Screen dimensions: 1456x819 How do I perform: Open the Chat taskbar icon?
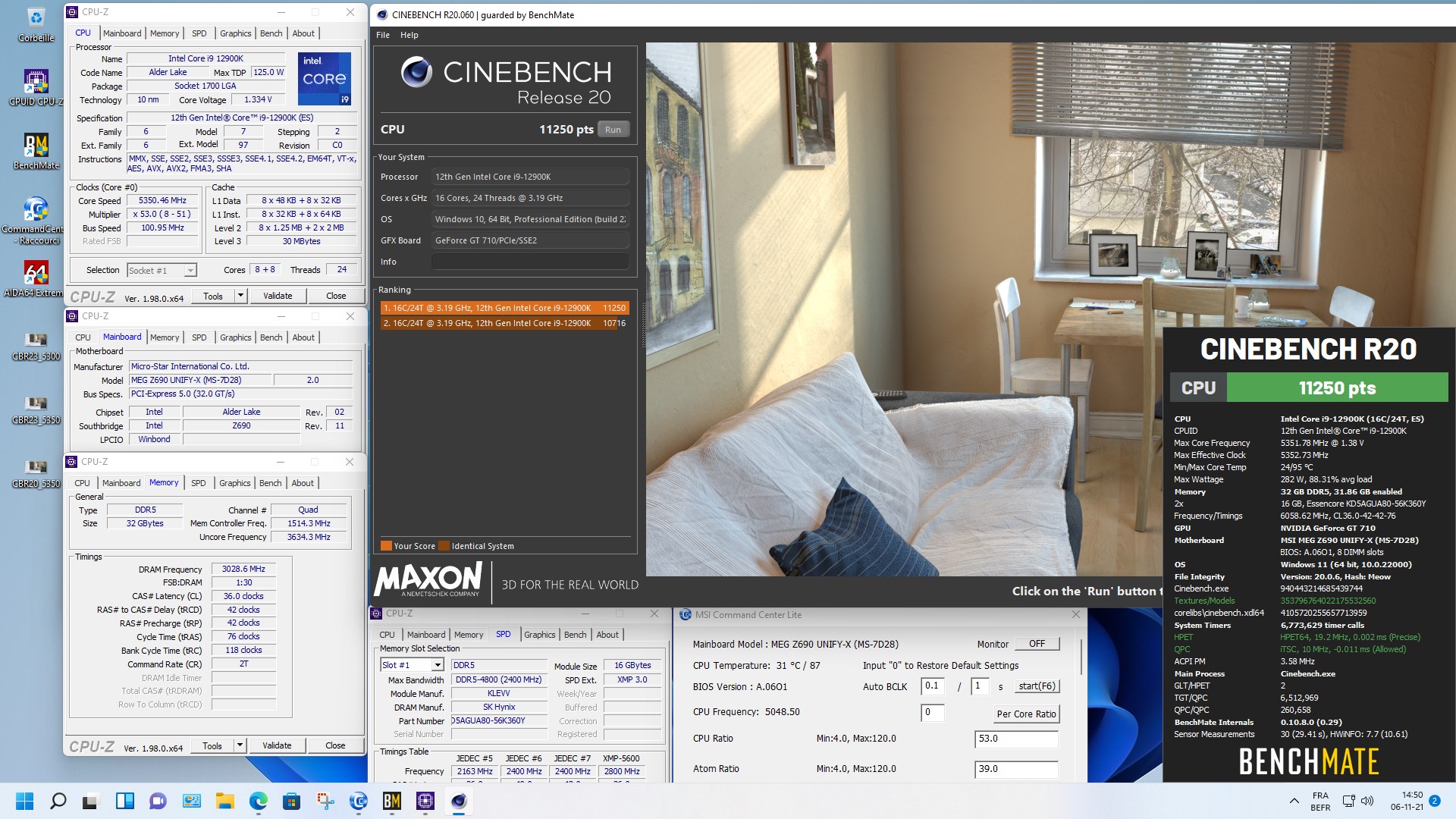click(158, 801)
